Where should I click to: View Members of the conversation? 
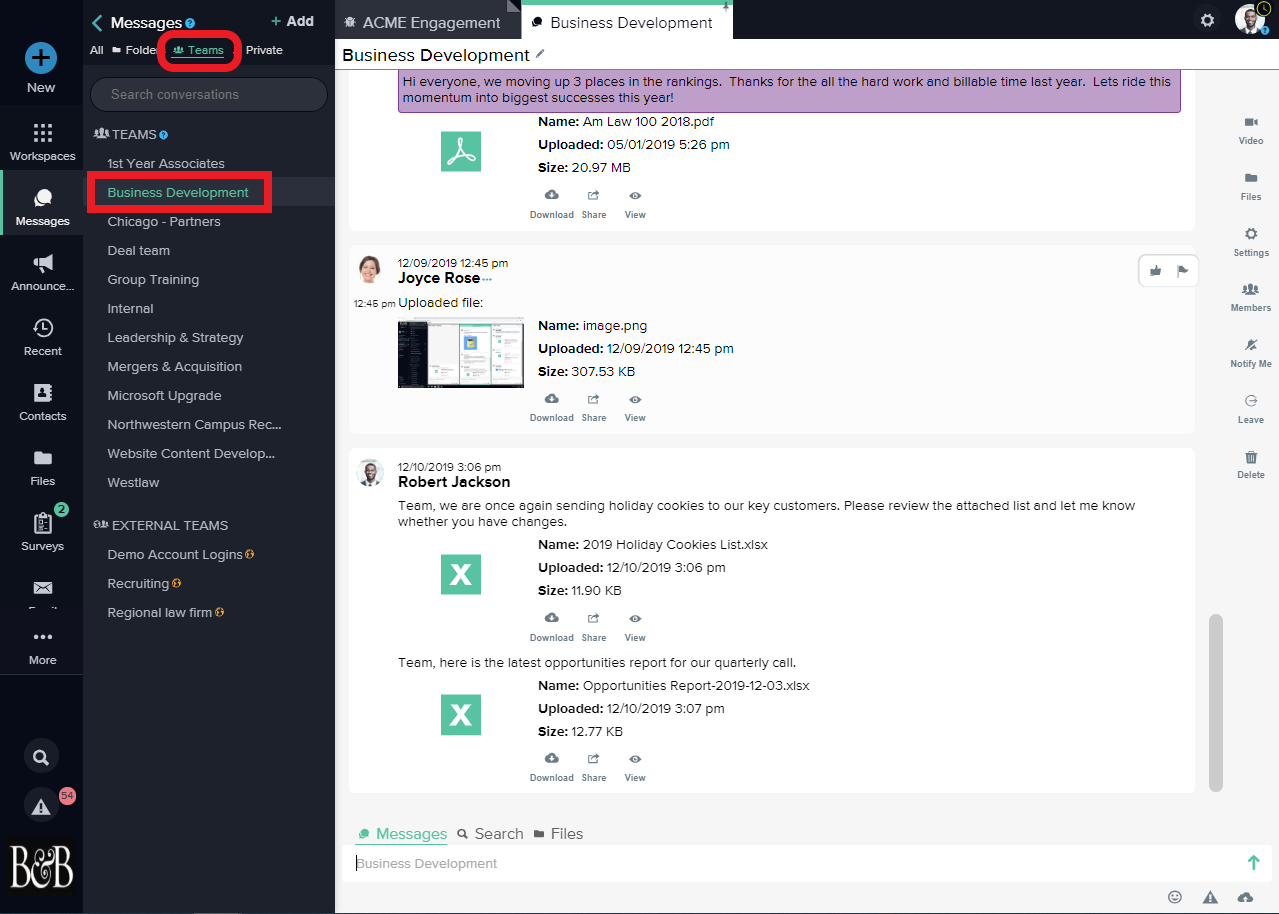tap(1251, 297)
